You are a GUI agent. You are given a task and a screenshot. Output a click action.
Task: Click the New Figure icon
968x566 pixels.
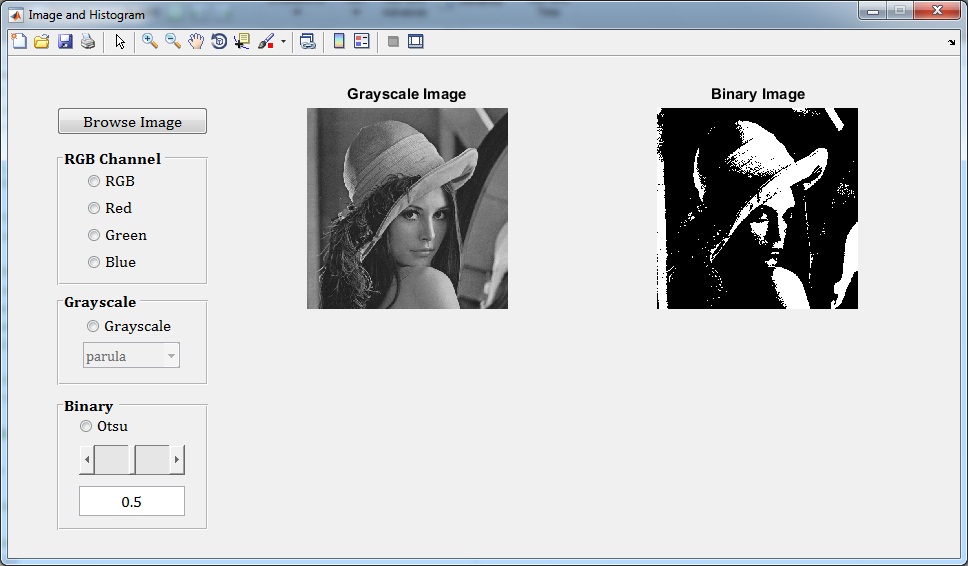click(18, 41)
